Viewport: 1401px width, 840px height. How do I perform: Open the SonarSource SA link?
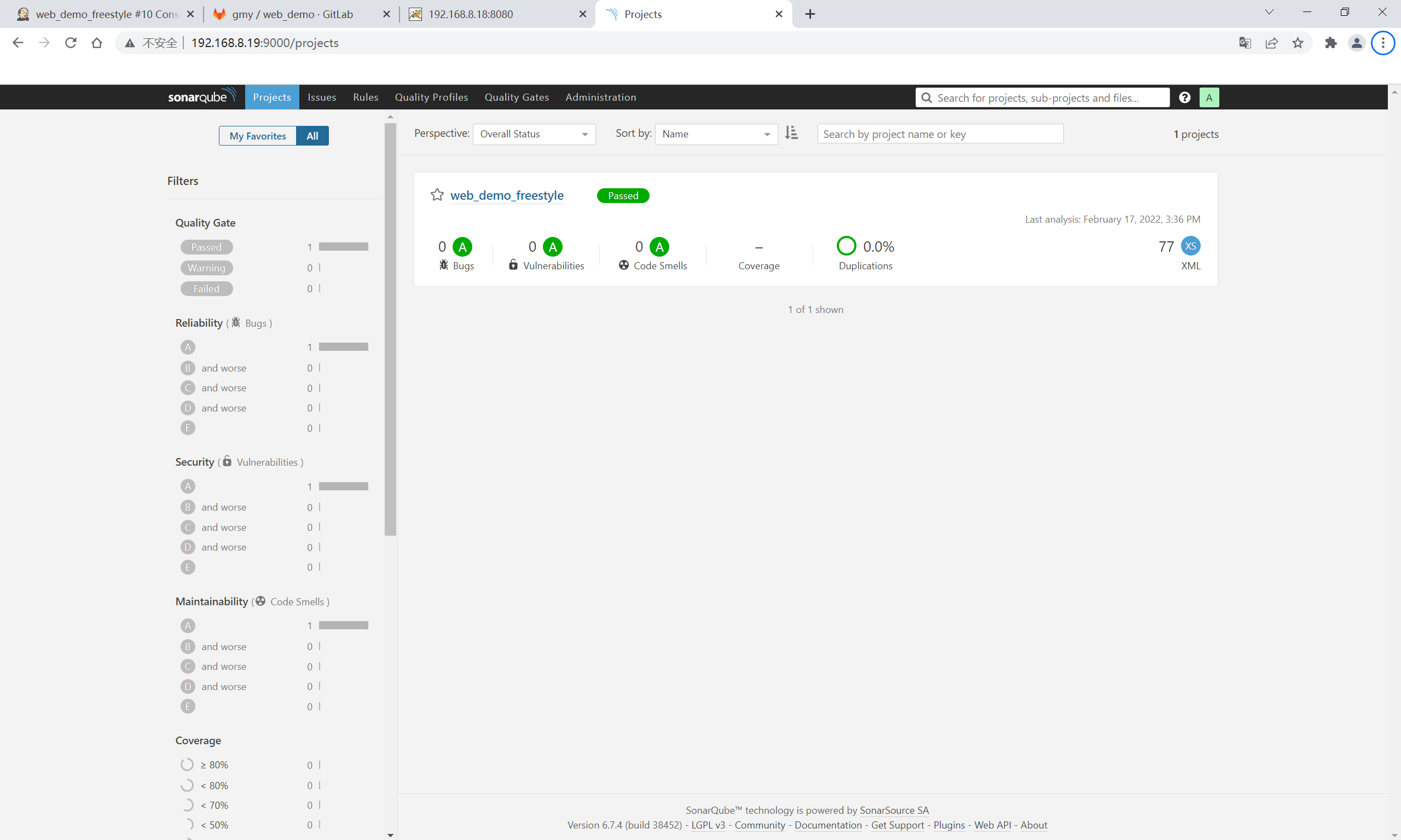click(x=894, y=810)
